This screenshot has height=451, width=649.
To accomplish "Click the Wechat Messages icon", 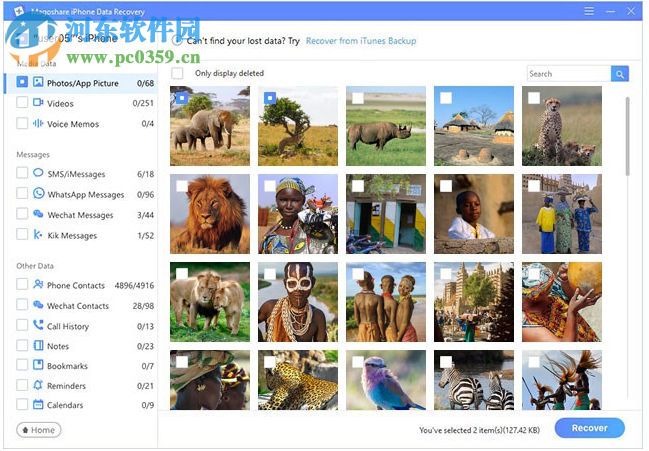I will 38,214.
